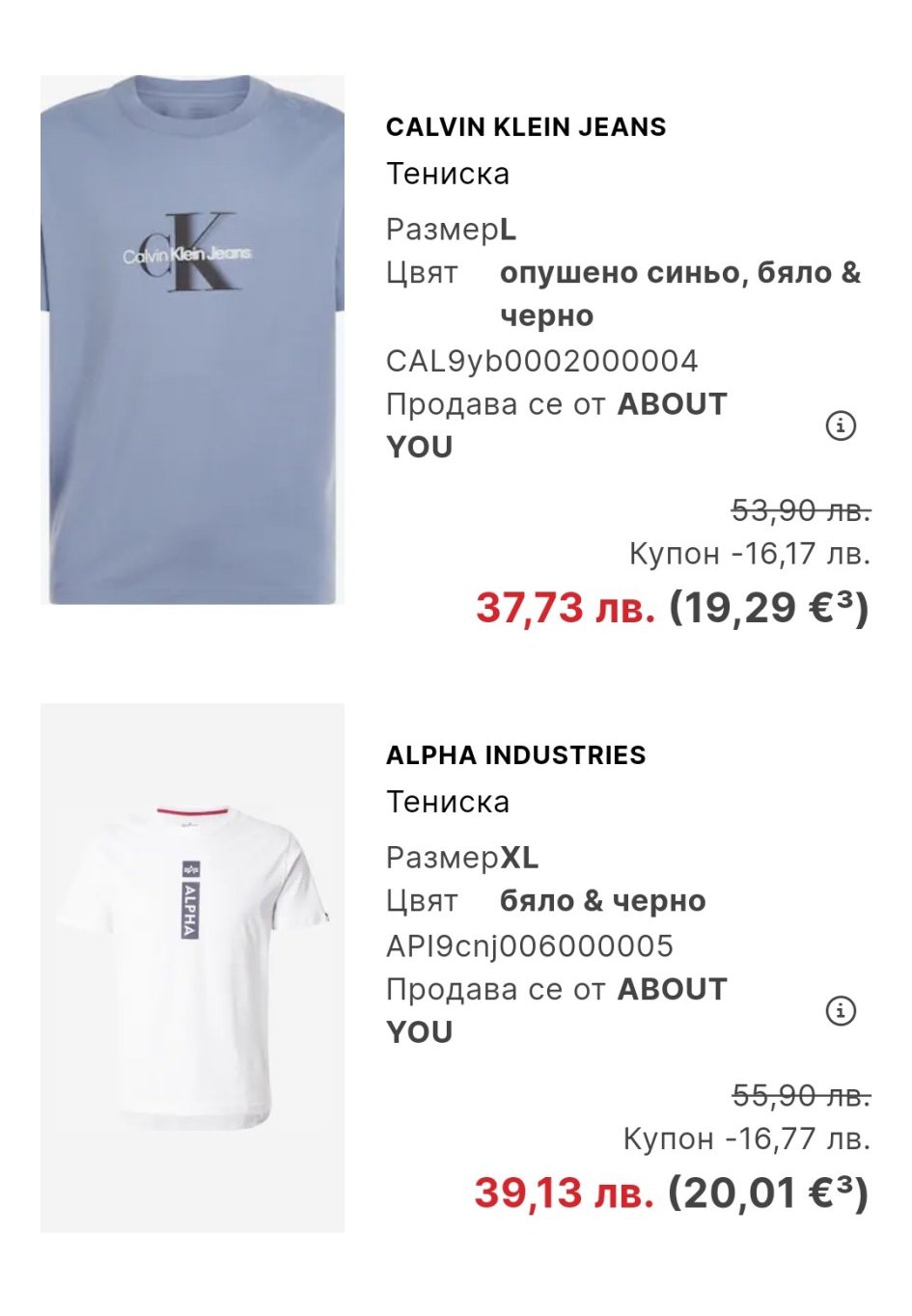Screen dimensions: 912x1316
Task: Open the blue Calvin Klein t-shirt image
Action: pyautogui.click(x=192, y=340)
